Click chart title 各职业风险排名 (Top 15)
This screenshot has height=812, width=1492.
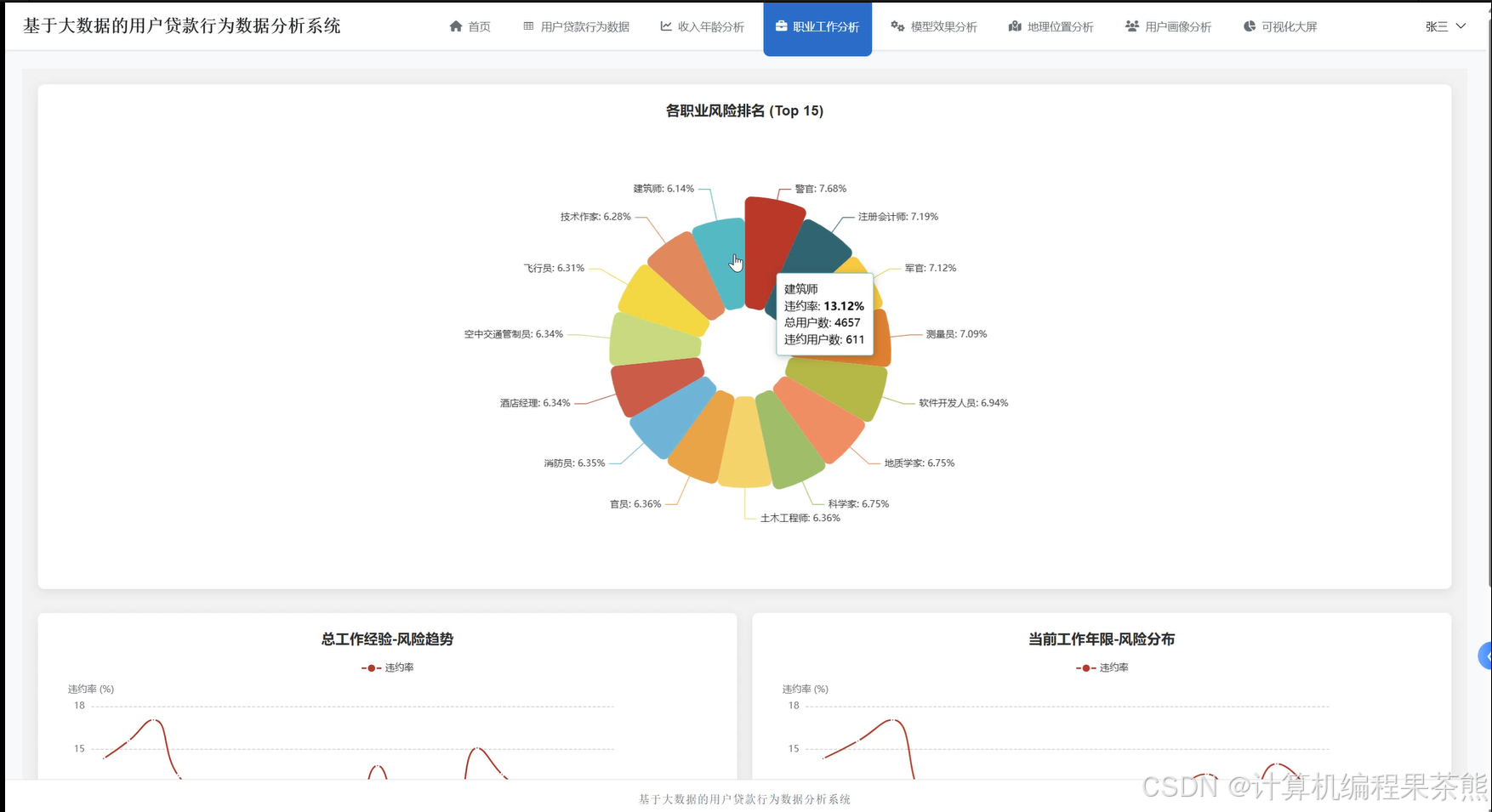[744, 111]
